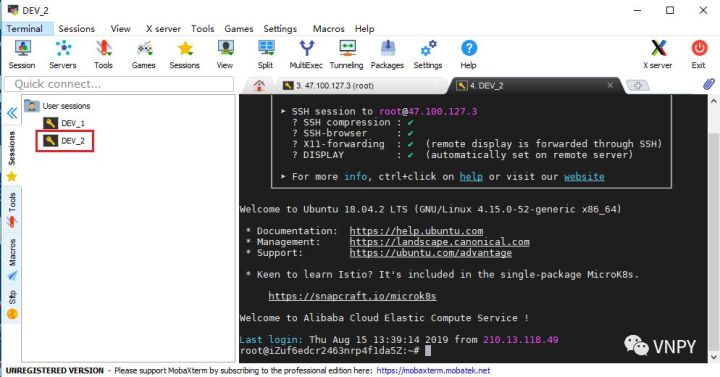Select the DEV_2 session entry
Screen dimensions: 720x377
coord(65,141)
